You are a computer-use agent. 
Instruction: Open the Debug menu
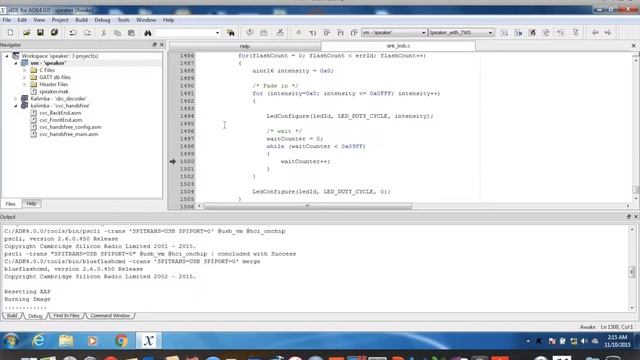pyautogui.click(x=102, y=20)
